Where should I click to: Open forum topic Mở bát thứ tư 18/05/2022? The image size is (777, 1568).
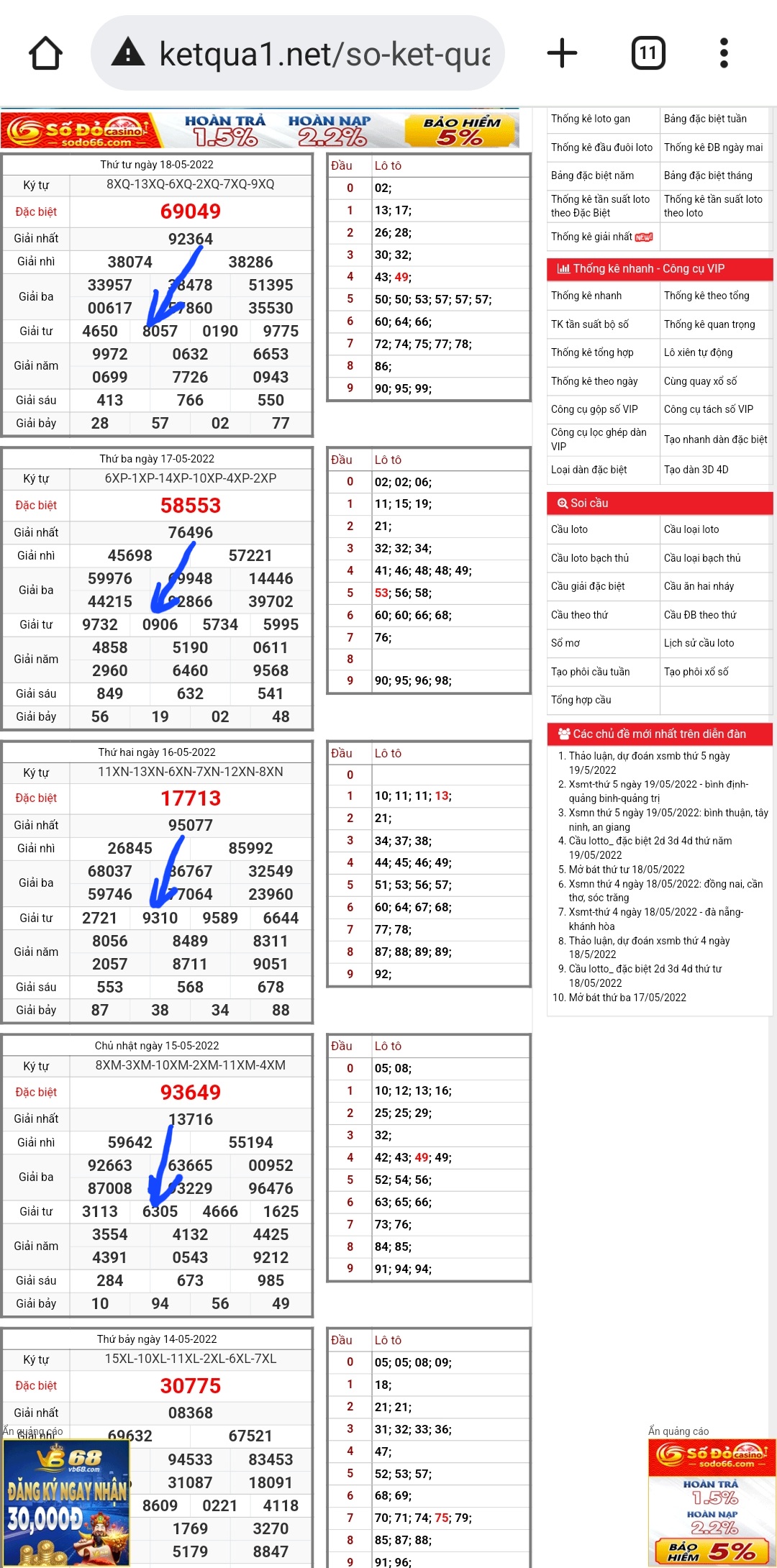coord(627,870)
